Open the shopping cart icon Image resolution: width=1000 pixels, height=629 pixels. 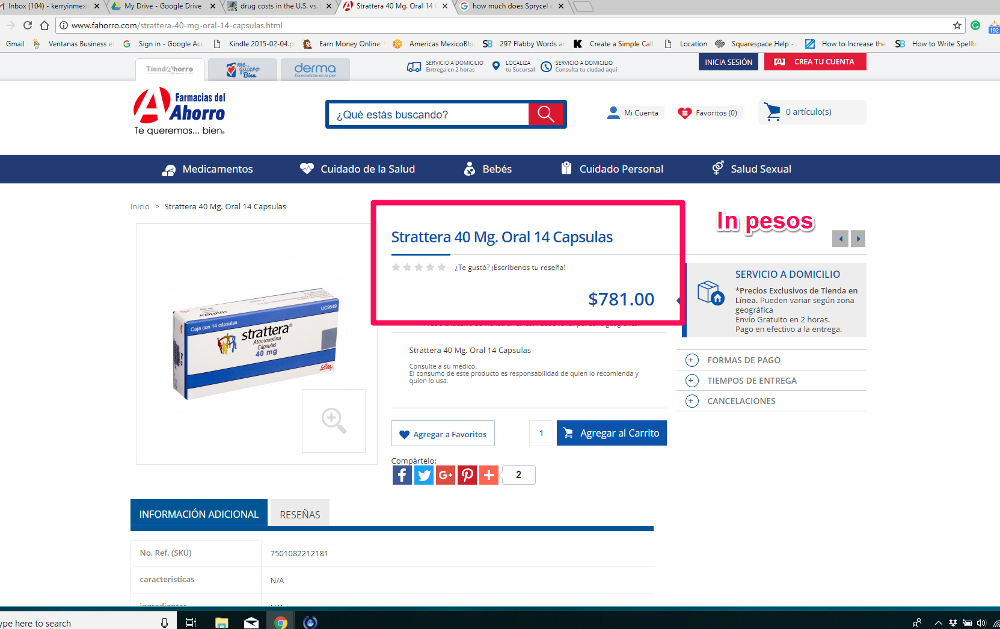[x=772, y=112]
